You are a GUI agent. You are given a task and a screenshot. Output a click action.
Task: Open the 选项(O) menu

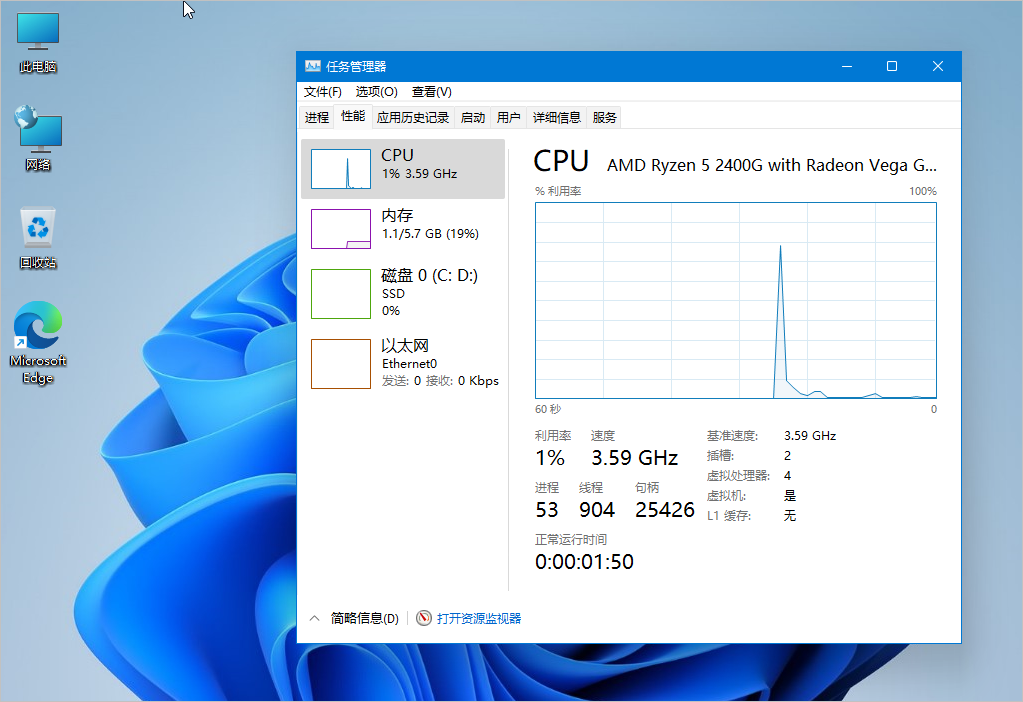376,92
